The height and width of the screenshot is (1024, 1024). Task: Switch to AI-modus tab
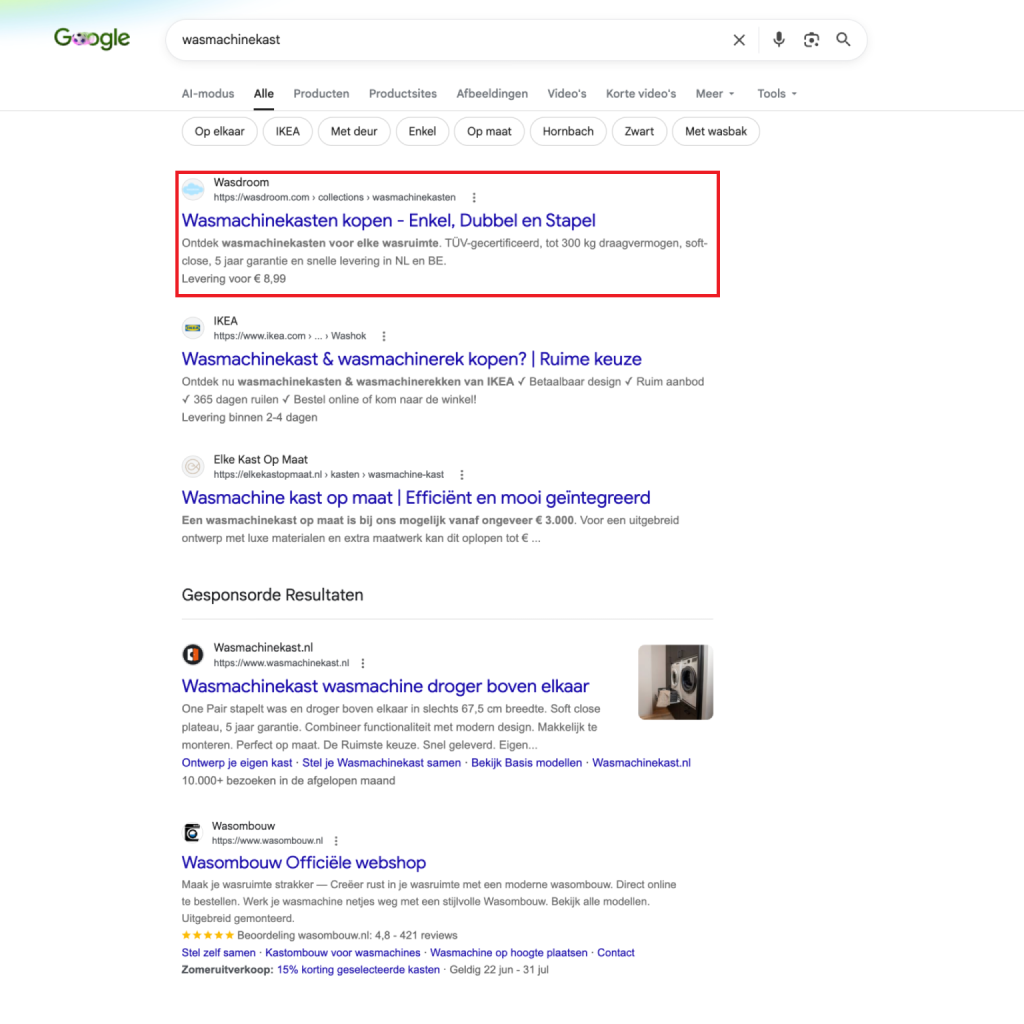point(208,93)
